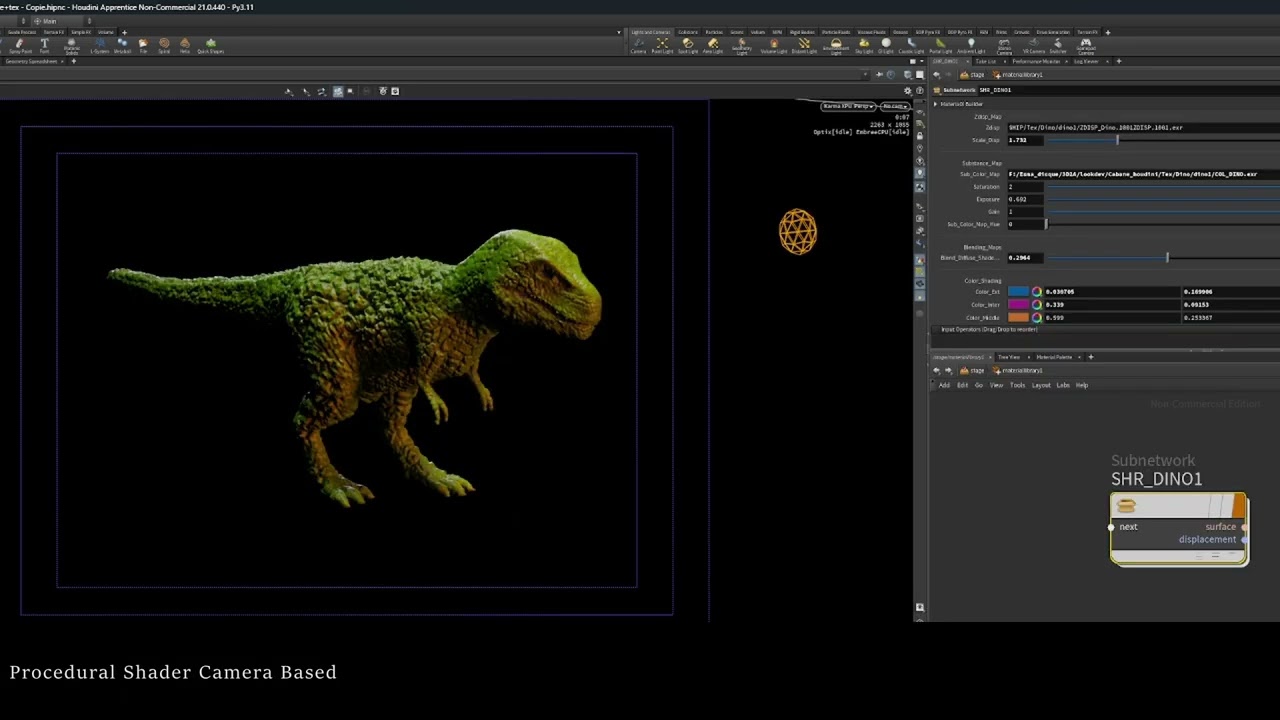The width and height of the screenshot is (1280, 720).
Task: Add a Caustic Light from the shelf
Action: pyautogui.click(x=911, y=46)
